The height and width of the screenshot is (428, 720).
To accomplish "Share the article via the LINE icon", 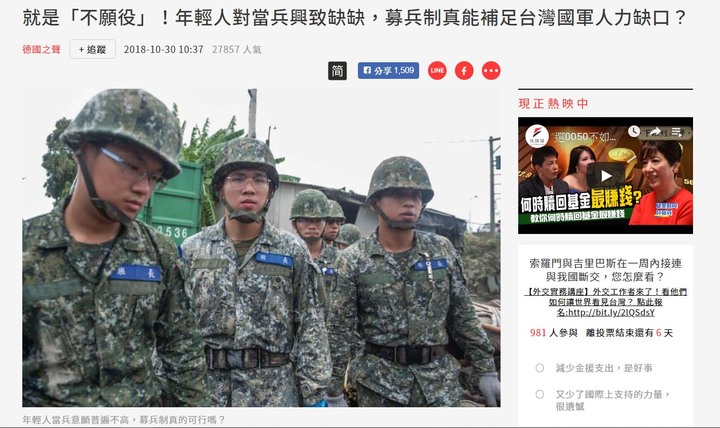I will click(437, 71).
